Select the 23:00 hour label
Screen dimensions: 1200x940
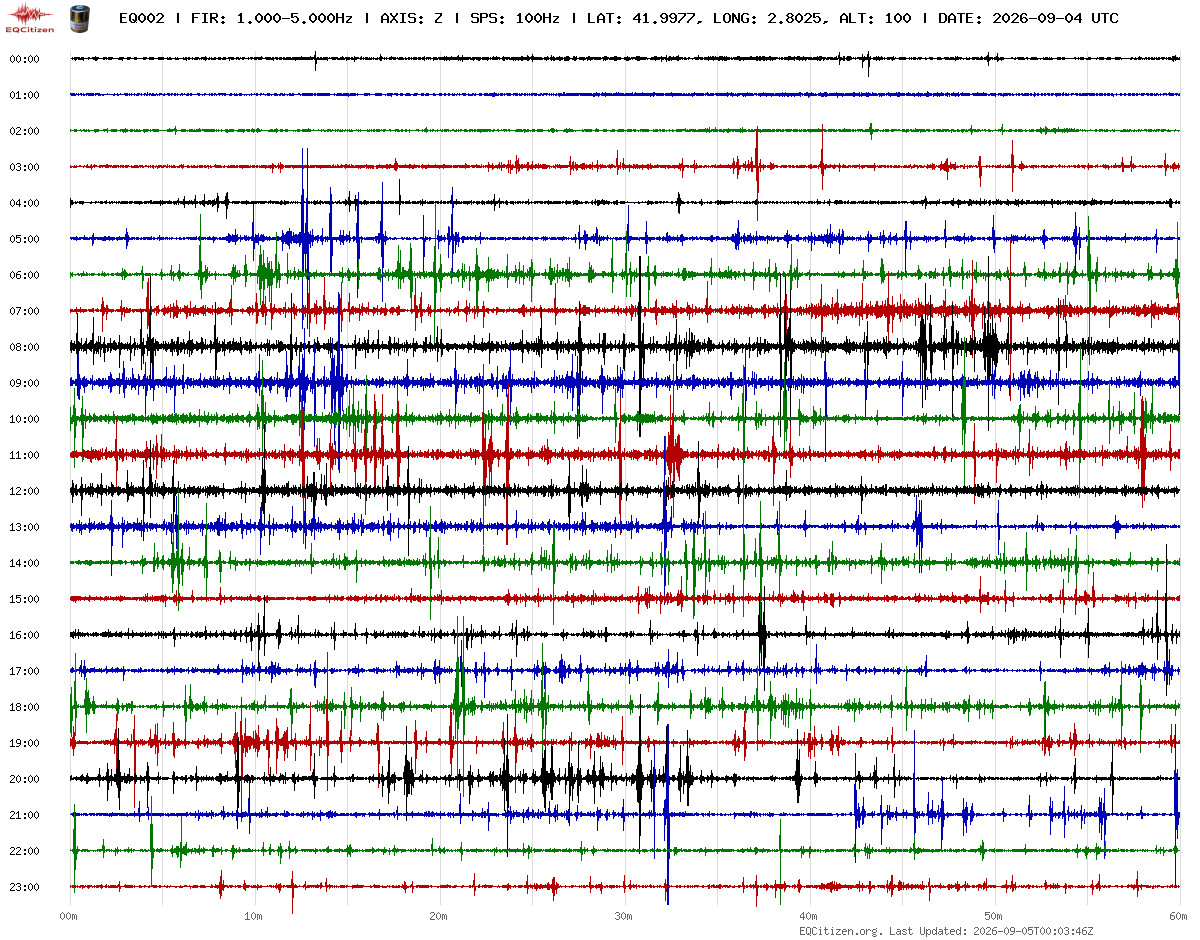tap(24, 887)
